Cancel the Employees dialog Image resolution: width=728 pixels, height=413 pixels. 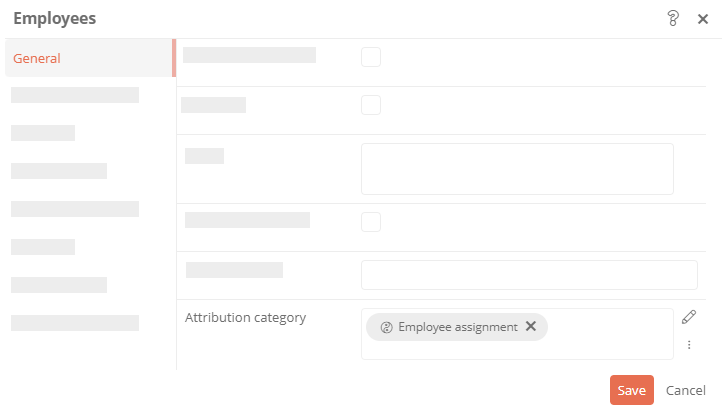tap(686, 390)
